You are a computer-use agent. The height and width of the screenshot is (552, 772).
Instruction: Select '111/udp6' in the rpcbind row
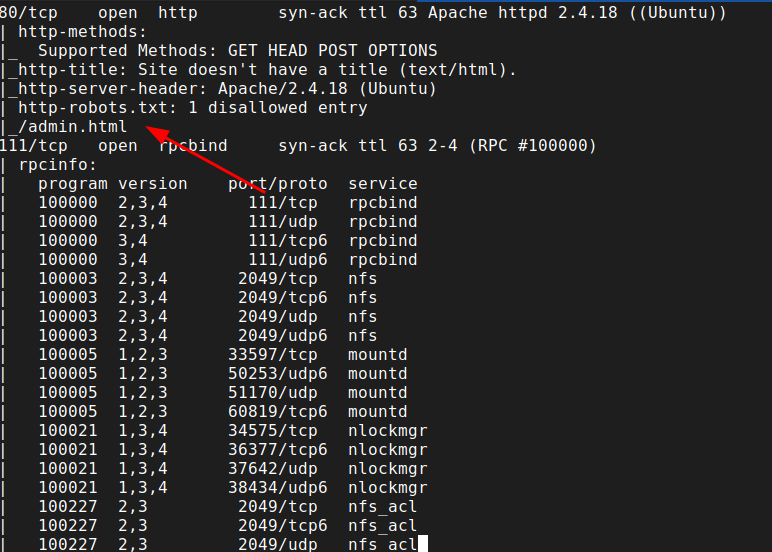point(288,260)
